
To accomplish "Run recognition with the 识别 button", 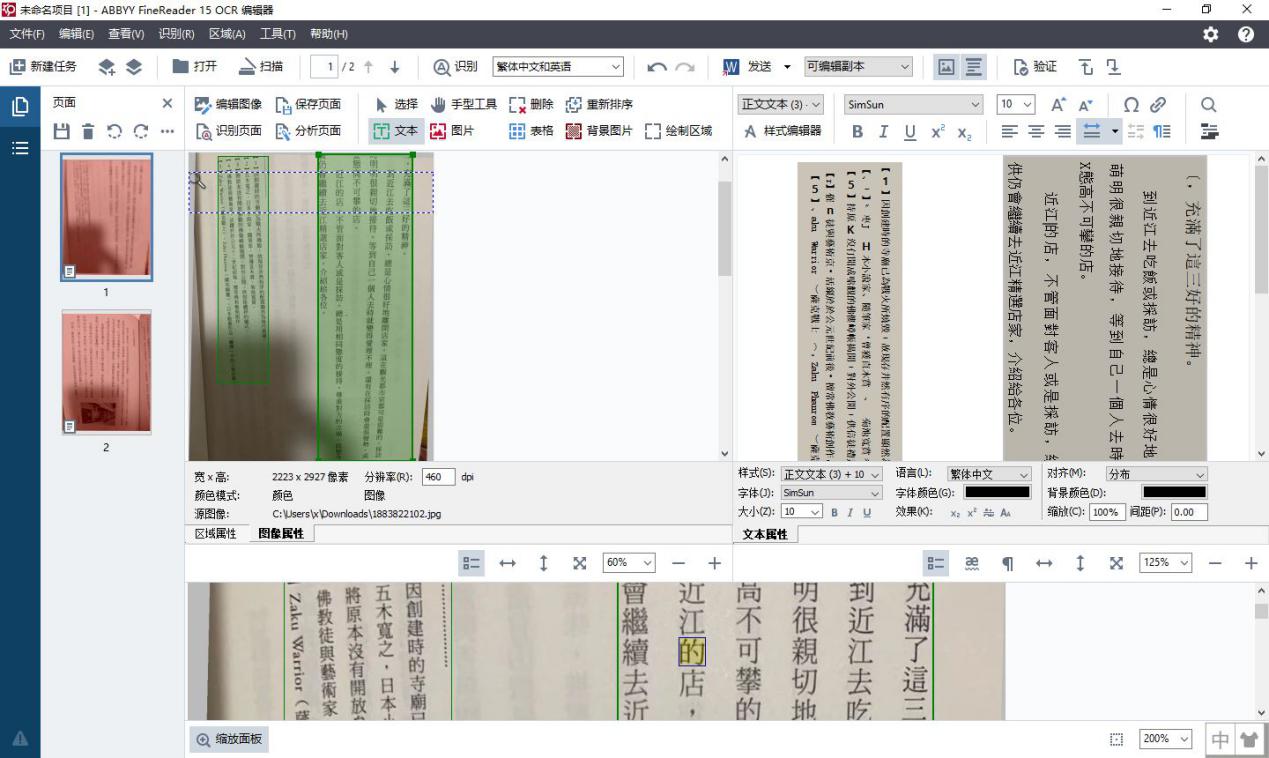I will pos(455,66).
